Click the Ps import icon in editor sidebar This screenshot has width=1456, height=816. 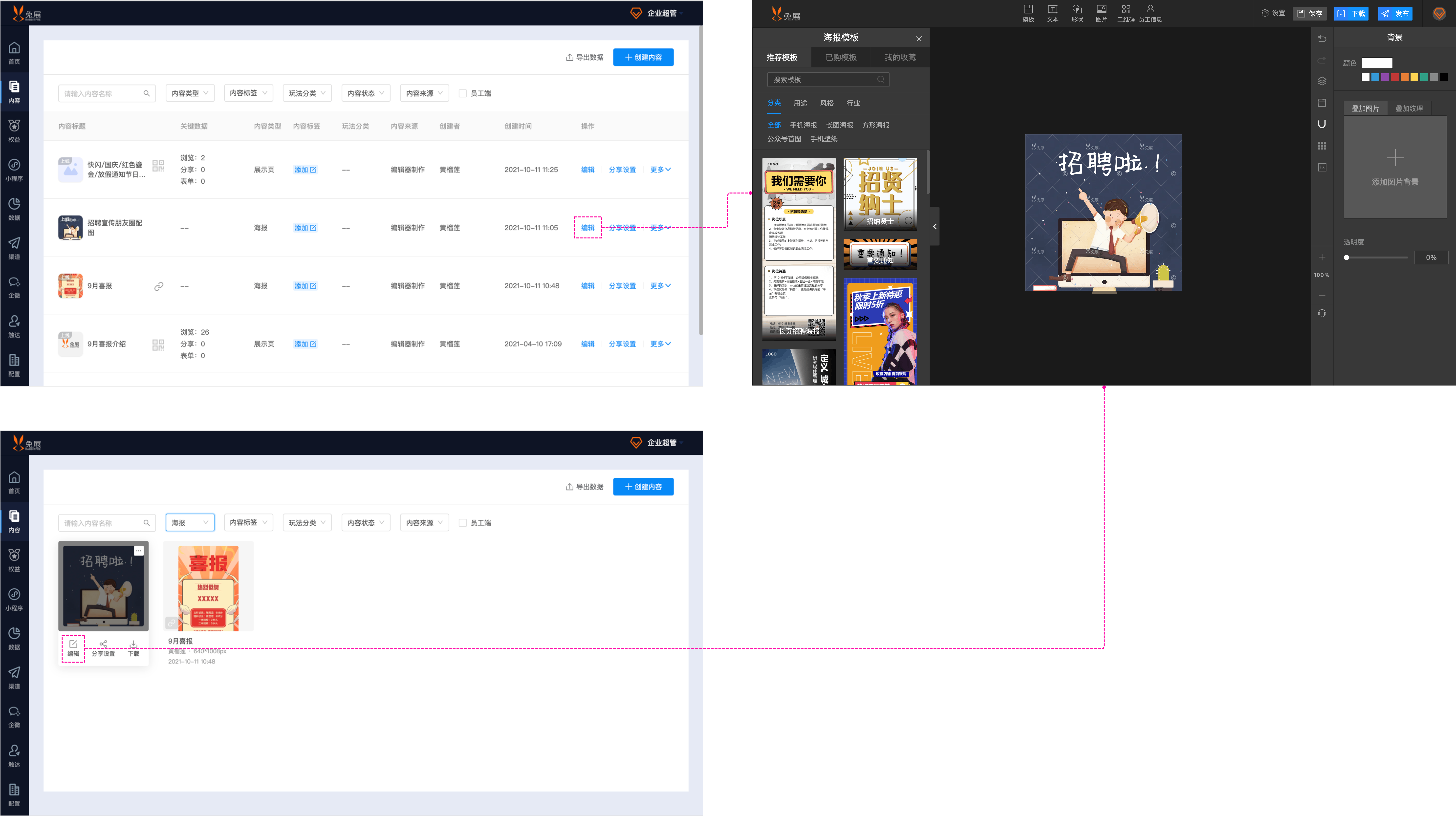click(x=1322, y=167)
